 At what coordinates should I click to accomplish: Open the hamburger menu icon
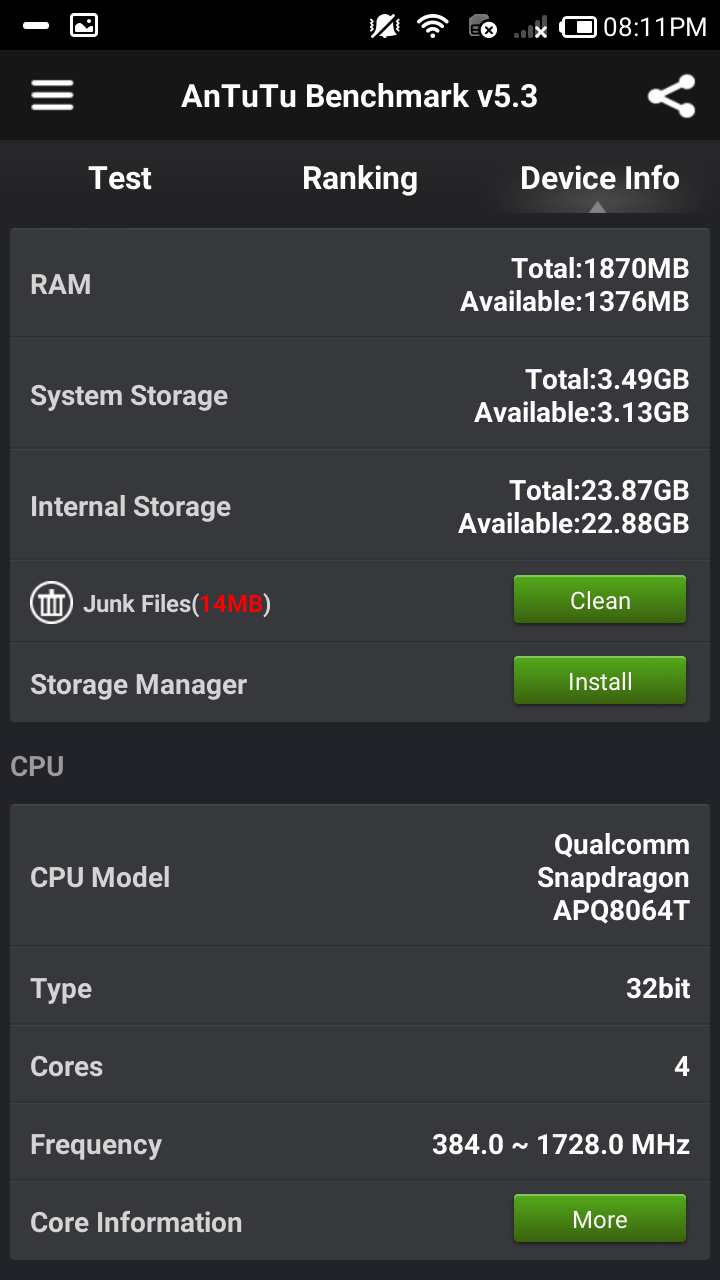(x=52, y=96)
